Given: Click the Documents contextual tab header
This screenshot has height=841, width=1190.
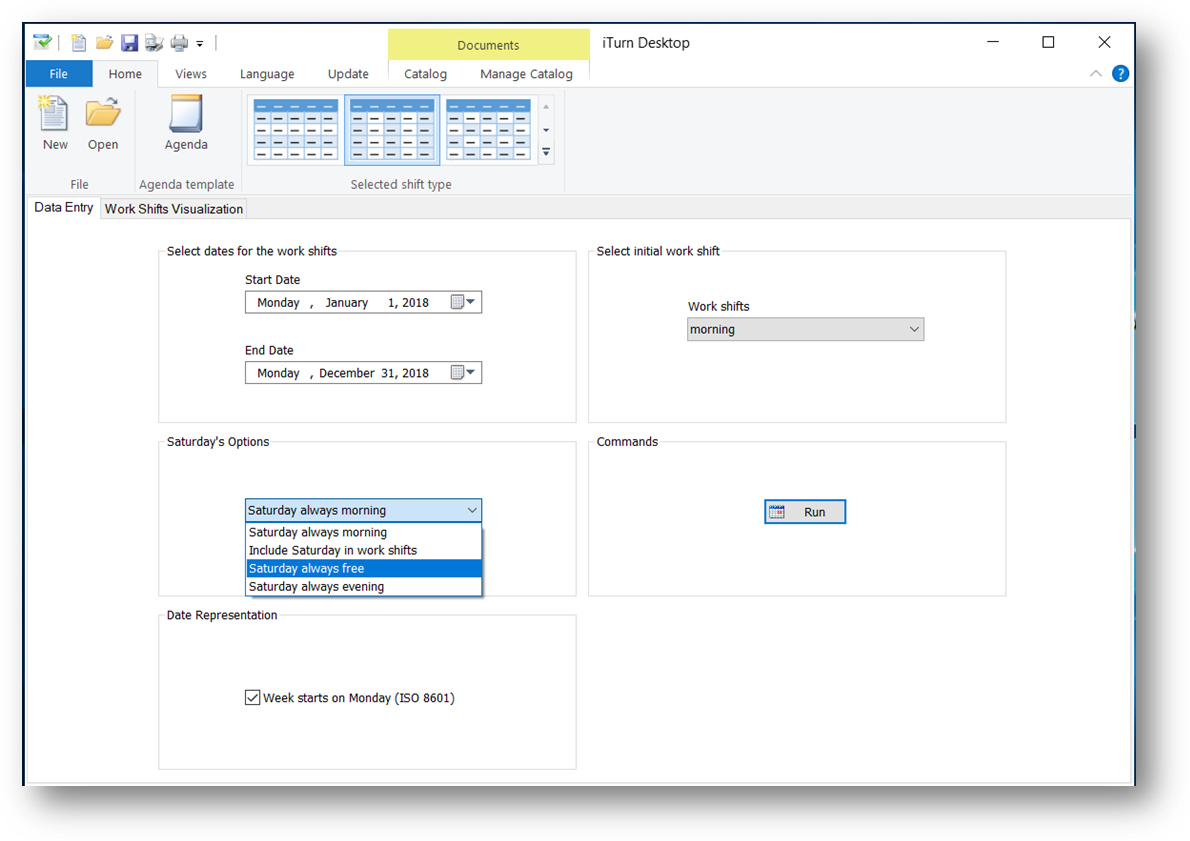Looking at the screenshot, I should click(x=489, y=45).
